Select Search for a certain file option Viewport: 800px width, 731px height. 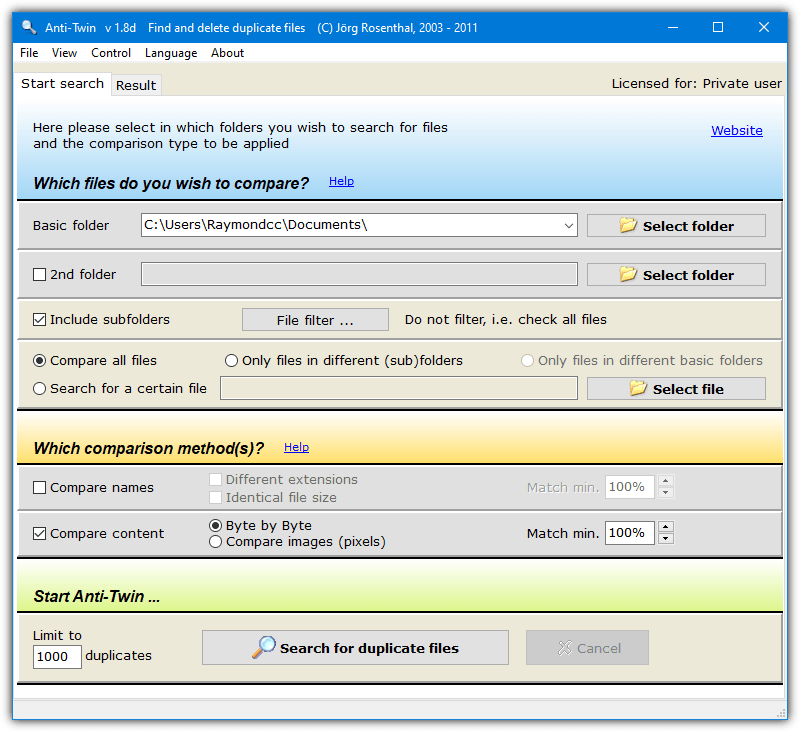[x=39, y=389]
